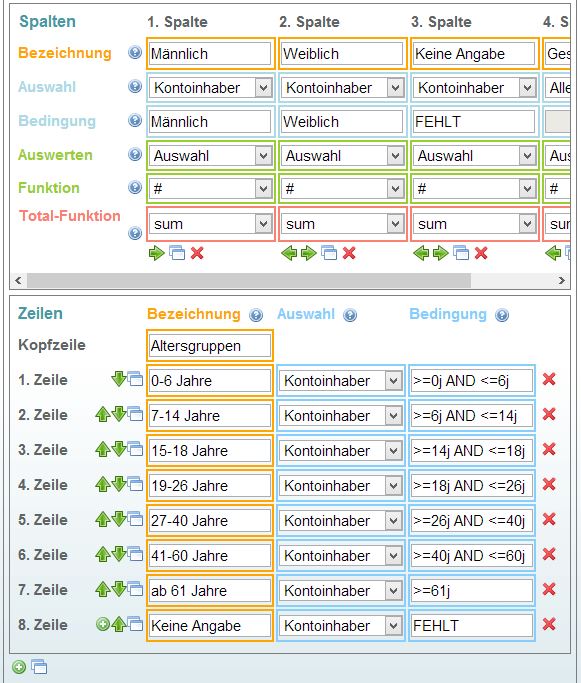
Task: Move 1. Zeile down
Action: (x=118, y=379)
